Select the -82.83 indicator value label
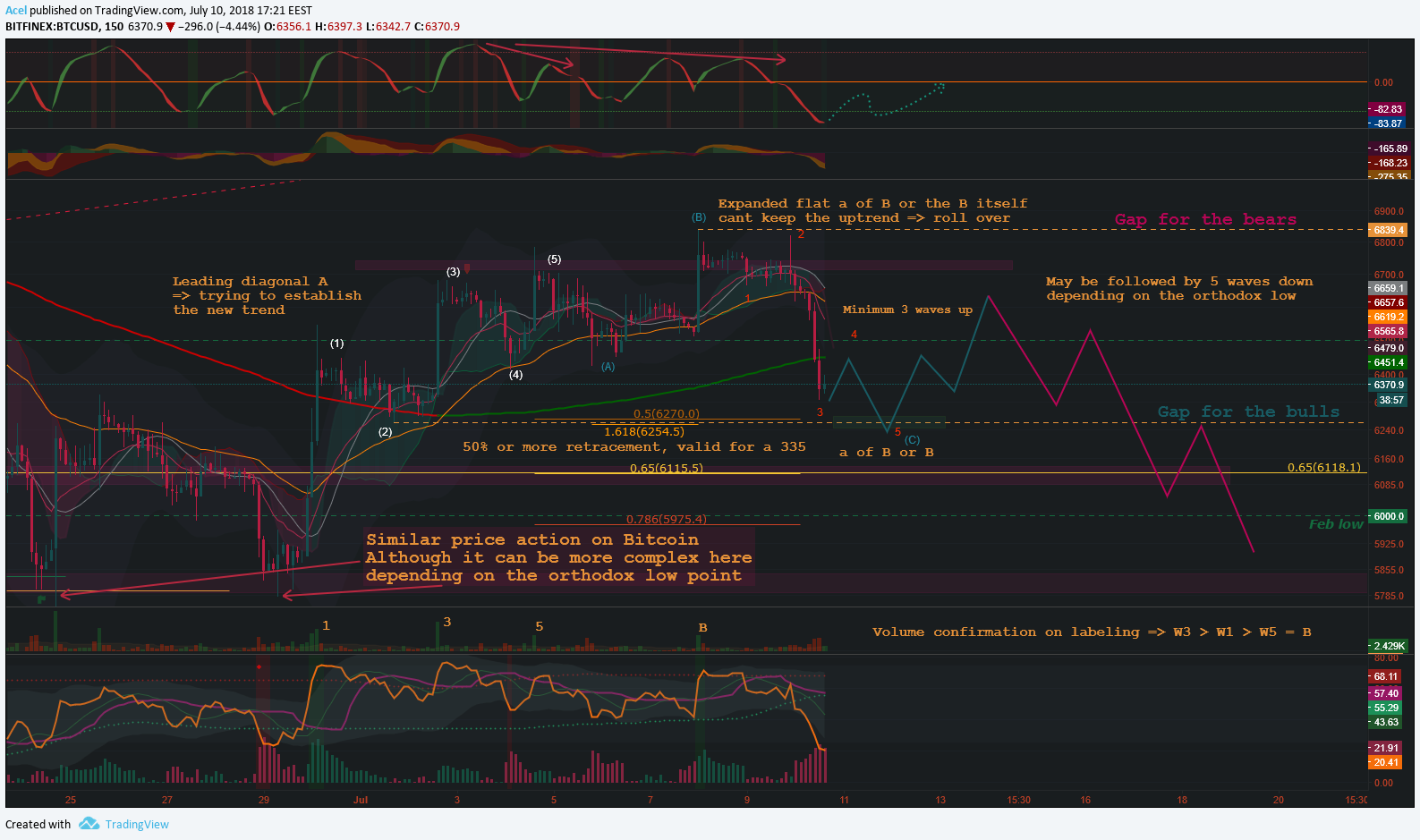 click(x=1388, y=109)
